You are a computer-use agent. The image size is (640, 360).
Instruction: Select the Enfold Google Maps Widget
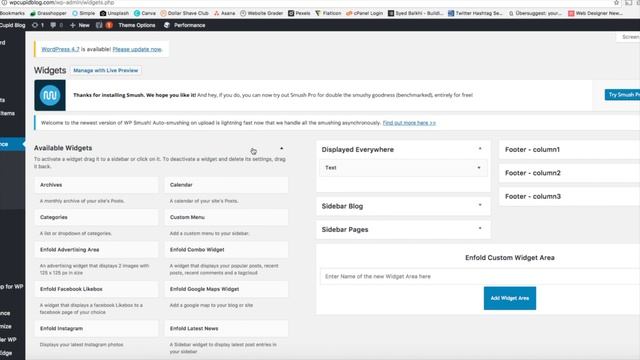227,289
